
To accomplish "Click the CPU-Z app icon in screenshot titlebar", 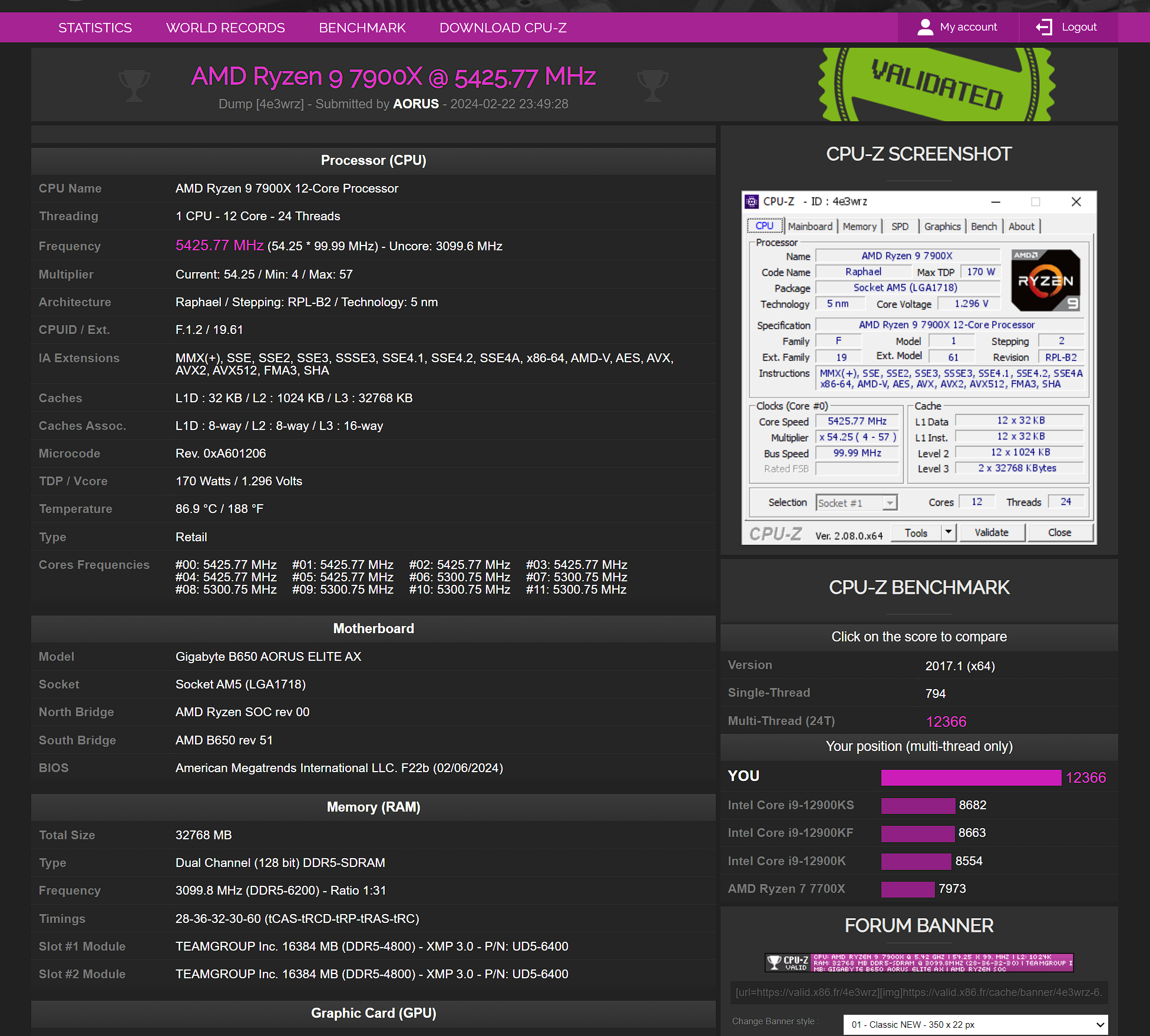I will tap(752, 201).
